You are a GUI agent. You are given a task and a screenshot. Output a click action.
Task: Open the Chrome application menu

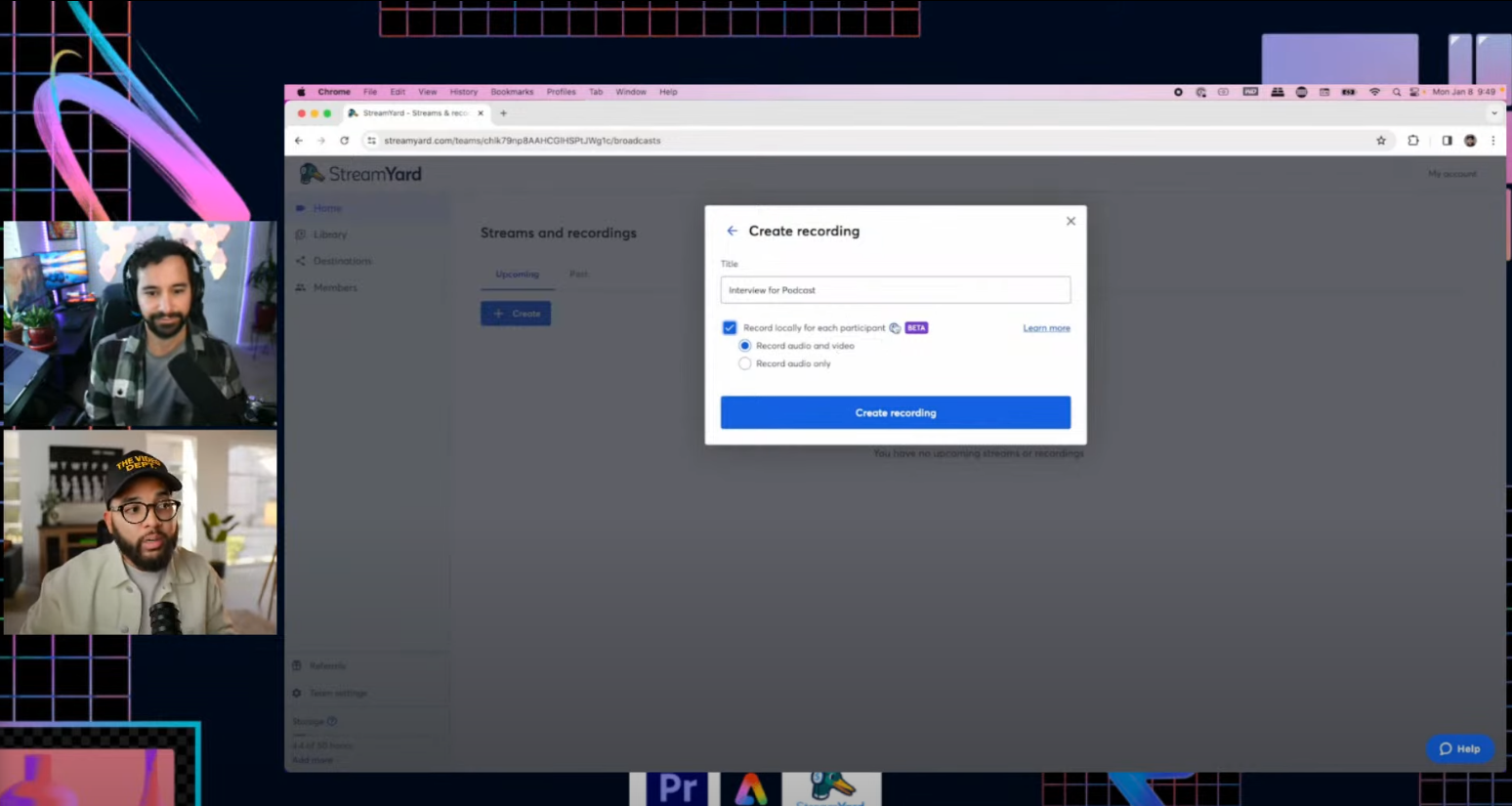click(334, 92)
